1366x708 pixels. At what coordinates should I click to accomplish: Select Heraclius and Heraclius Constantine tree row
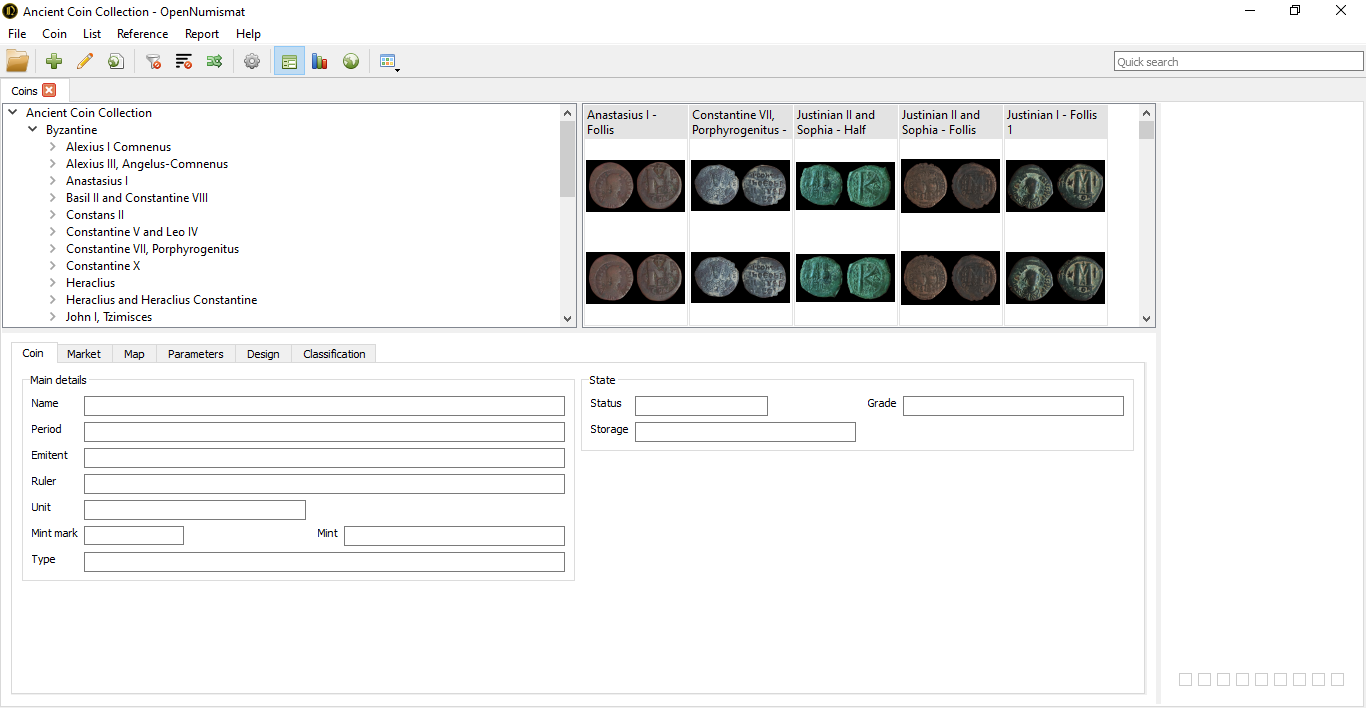pos(161,300)
